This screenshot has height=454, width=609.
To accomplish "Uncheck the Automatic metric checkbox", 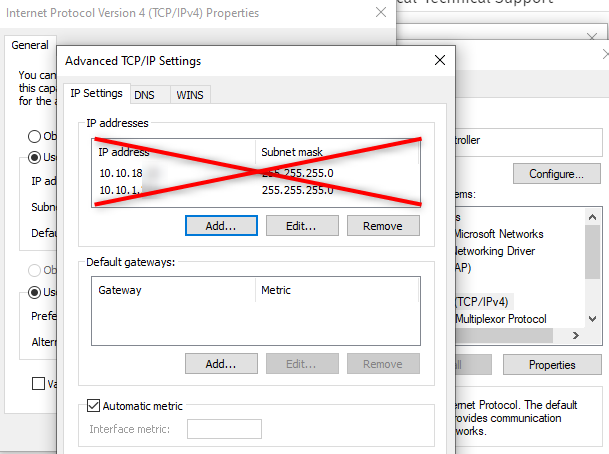I will [94, 406].
